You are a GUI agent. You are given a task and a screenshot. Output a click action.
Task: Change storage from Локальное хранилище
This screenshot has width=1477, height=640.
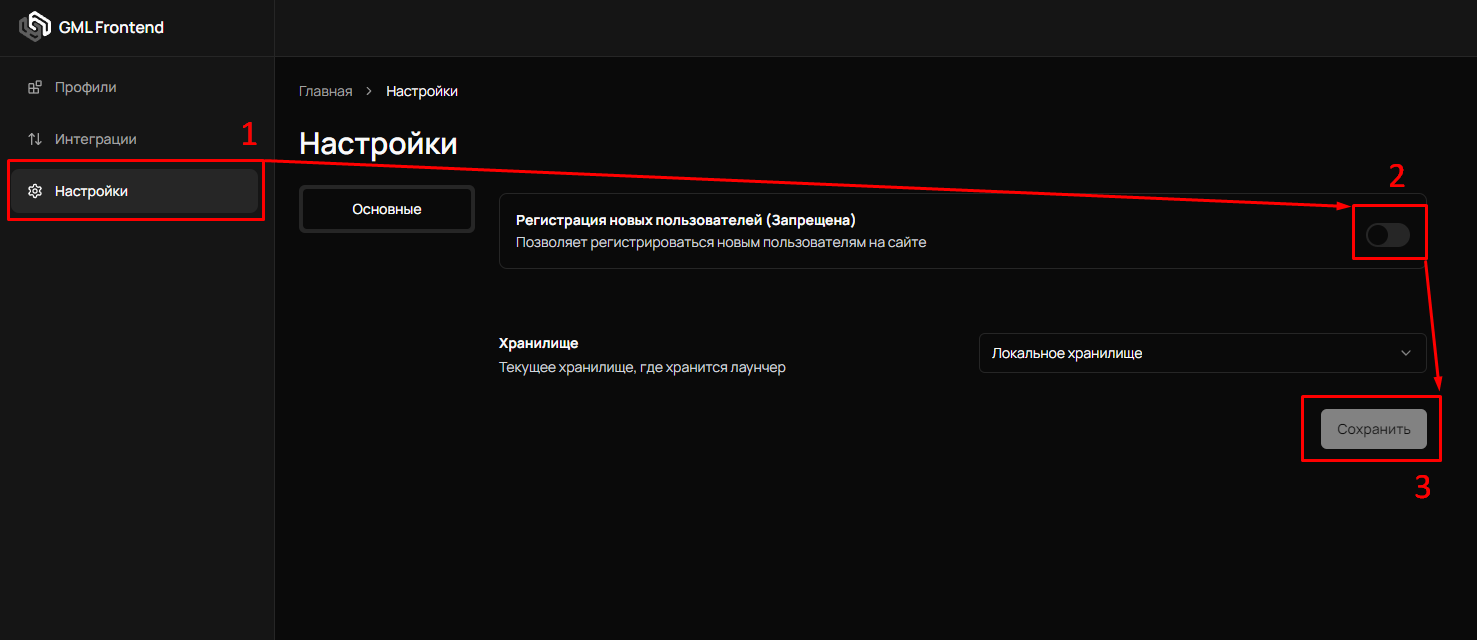click(x=1201, y=352)
